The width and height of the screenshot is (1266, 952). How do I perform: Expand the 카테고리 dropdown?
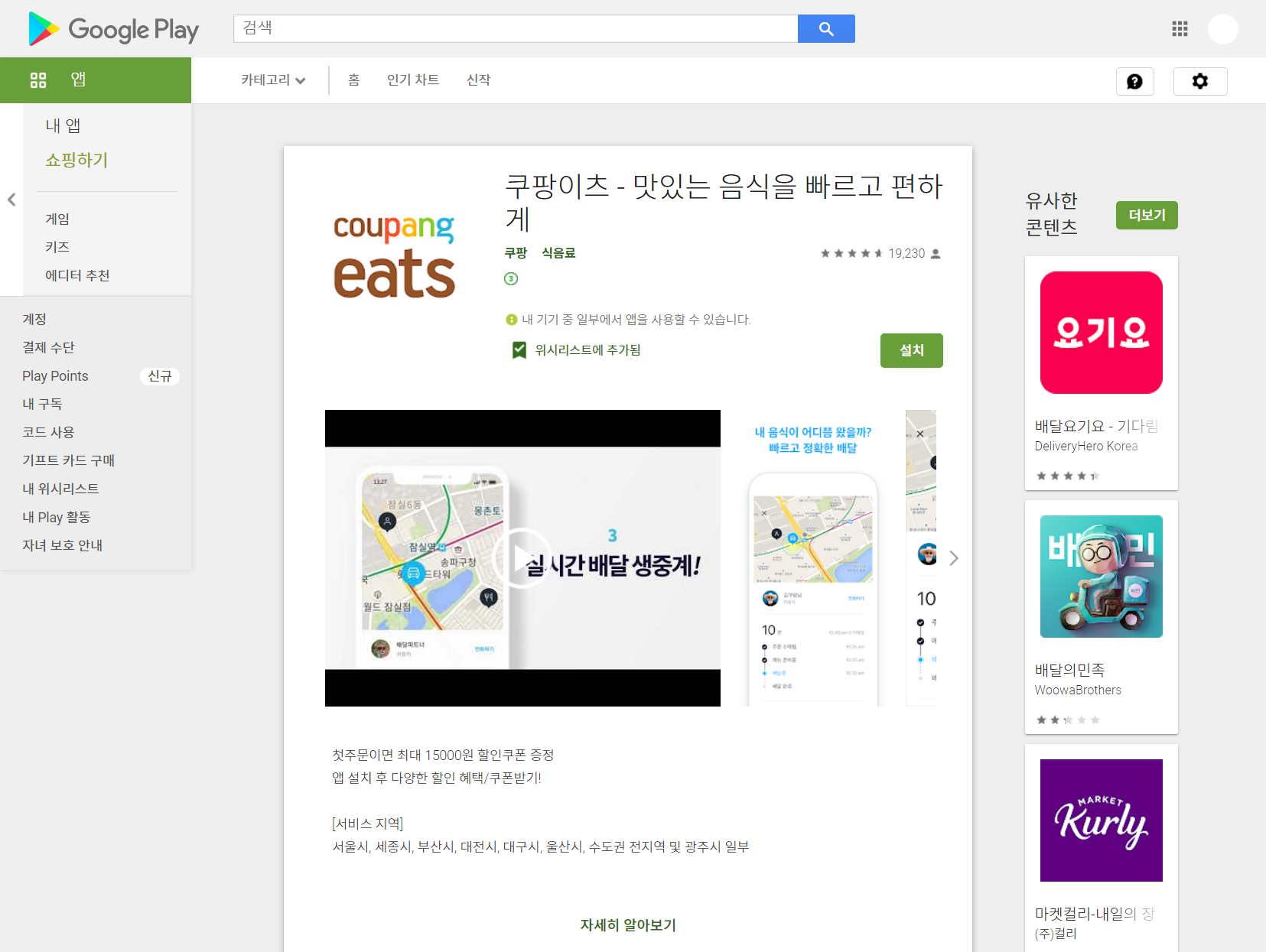(273, 80)
